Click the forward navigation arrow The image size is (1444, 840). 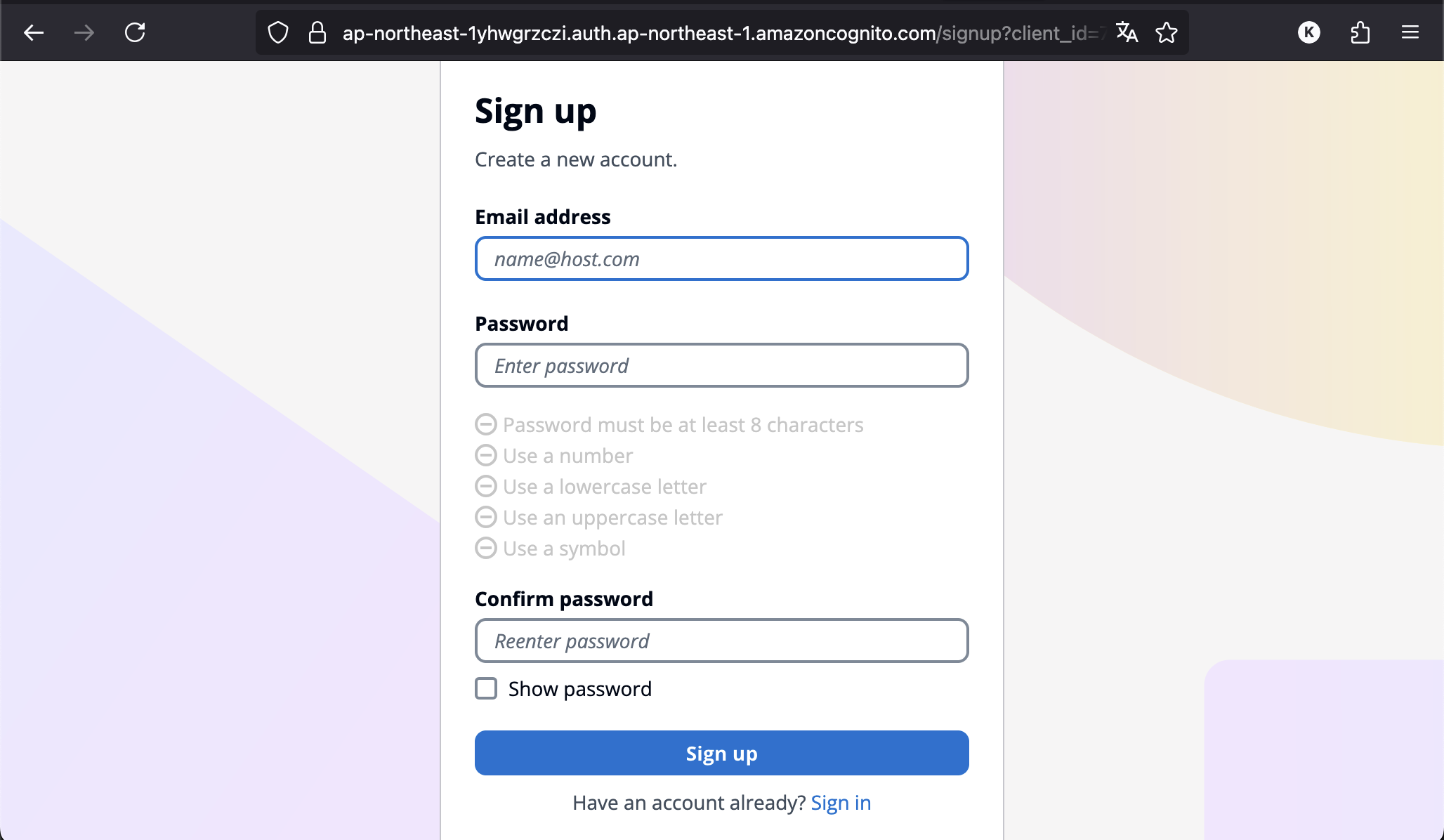[x=84, y=32]
